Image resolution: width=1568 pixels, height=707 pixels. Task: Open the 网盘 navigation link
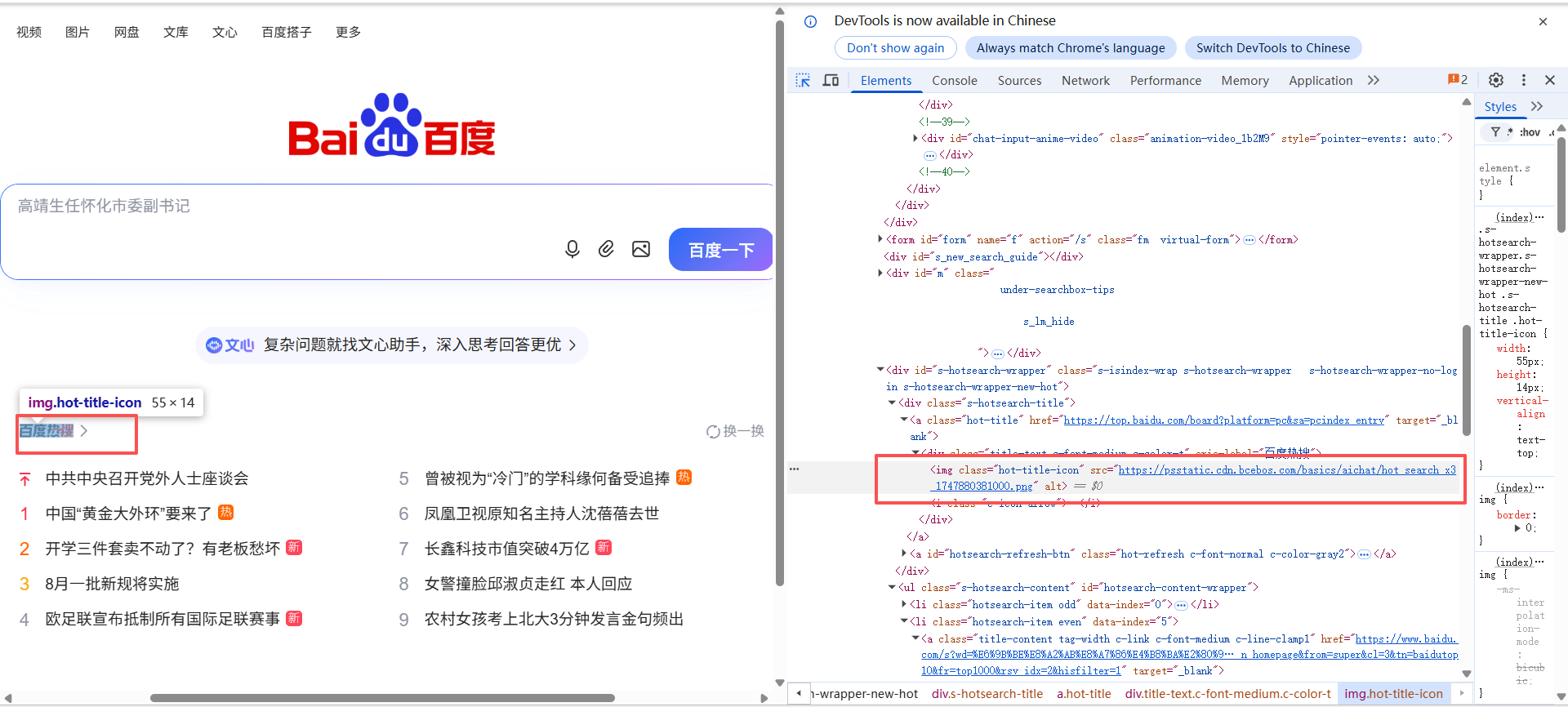tap(127, 32)
